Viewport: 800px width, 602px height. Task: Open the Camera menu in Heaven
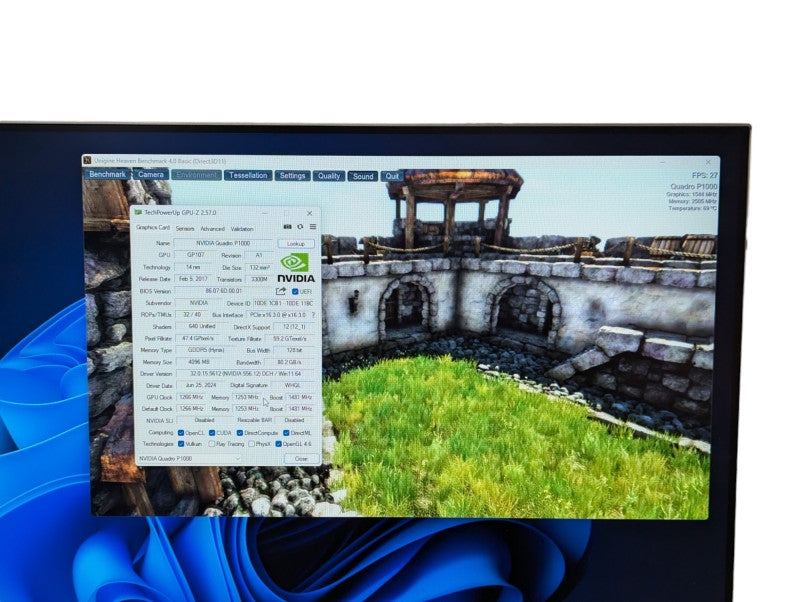click(x=151, y=174)
